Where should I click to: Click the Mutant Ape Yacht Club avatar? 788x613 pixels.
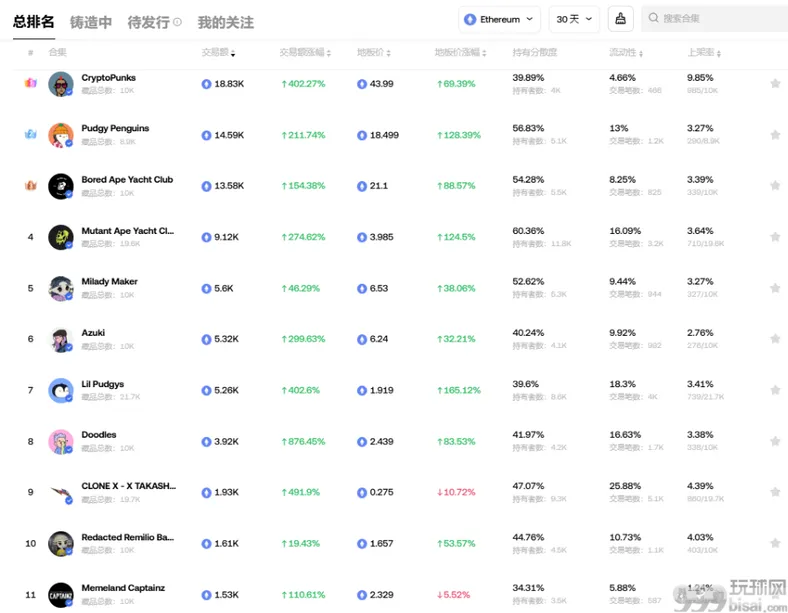[61, 237]
